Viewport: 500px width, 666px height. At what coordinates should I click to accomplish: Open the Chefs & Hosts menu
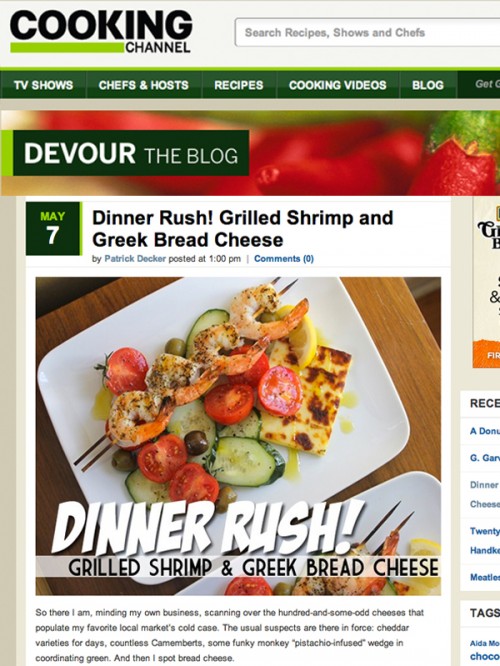[x=144, y=85]
